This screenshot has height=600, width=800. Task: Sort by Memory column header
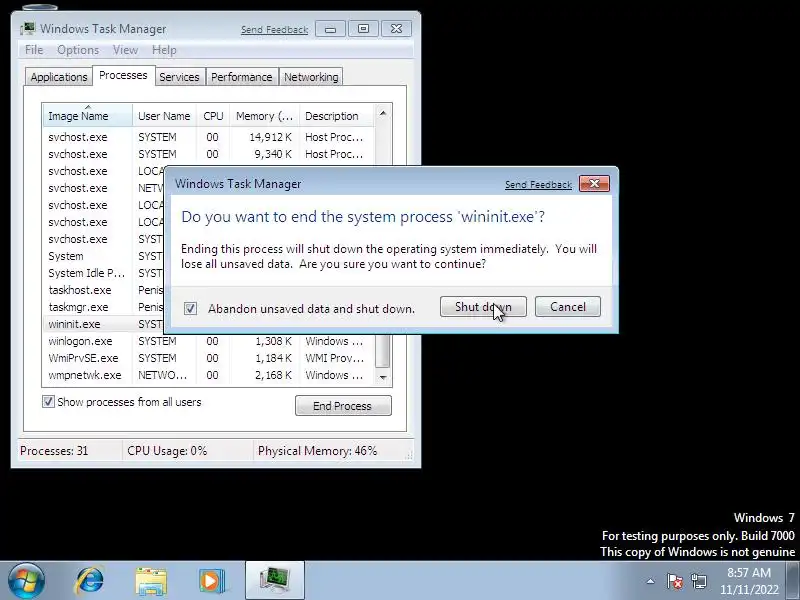tap(264, 116)
